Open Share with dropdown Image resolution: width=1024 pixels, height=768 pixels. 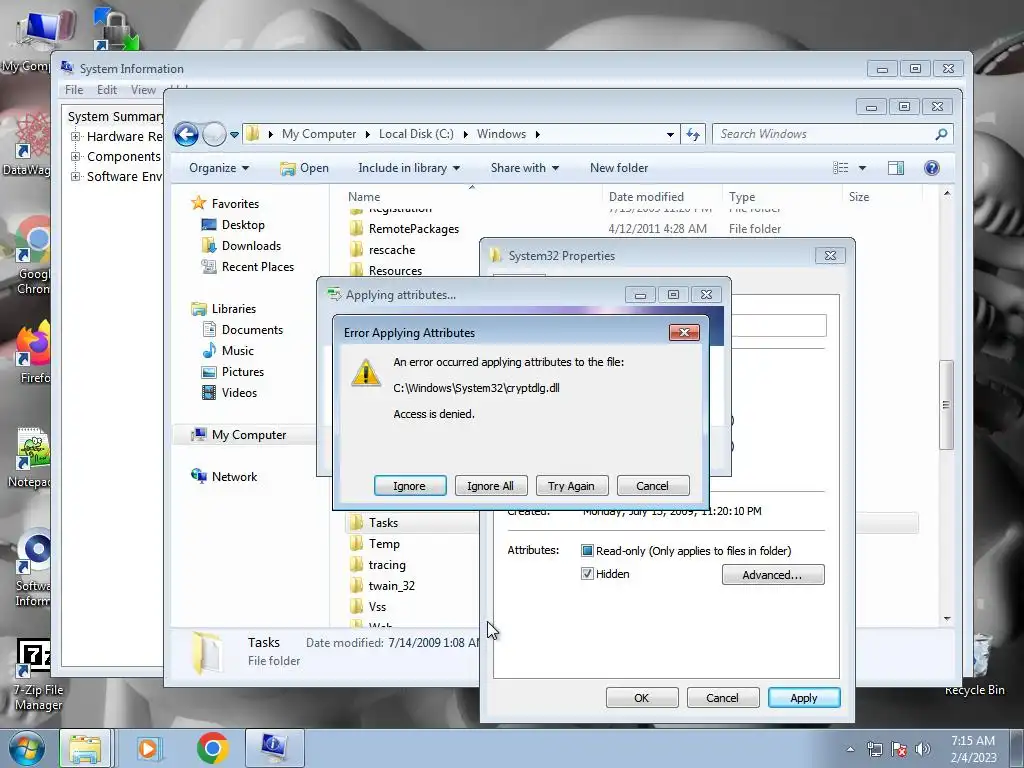[524, 168]
